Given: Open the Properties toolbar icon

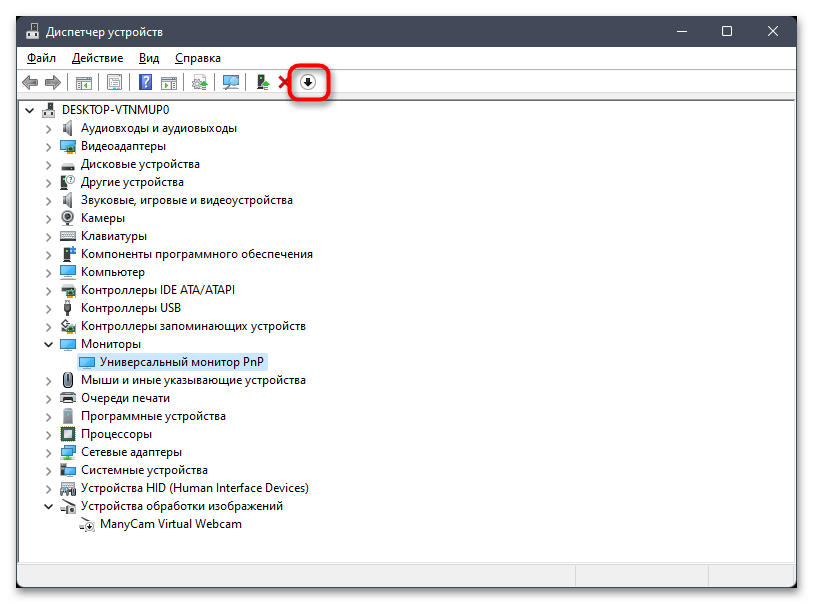Looking at the screenshot, I should (114, 82).
